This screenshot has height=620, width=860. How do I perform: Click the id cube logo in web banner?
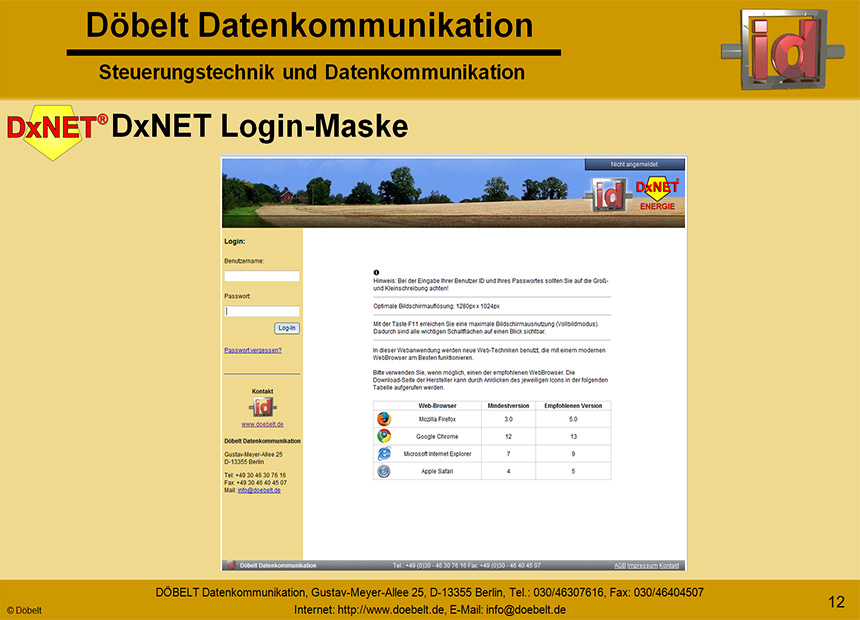[x=609, y=195]
